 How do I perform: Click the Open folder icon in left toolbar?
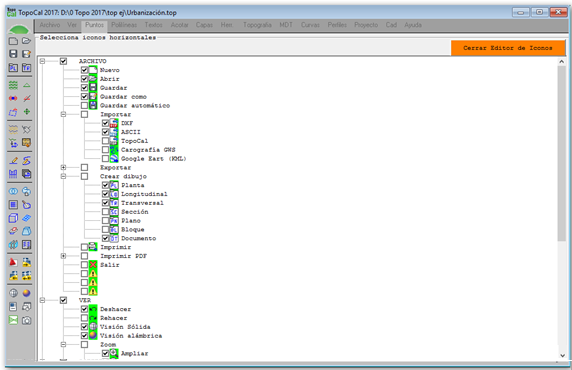tap(26, 41)
